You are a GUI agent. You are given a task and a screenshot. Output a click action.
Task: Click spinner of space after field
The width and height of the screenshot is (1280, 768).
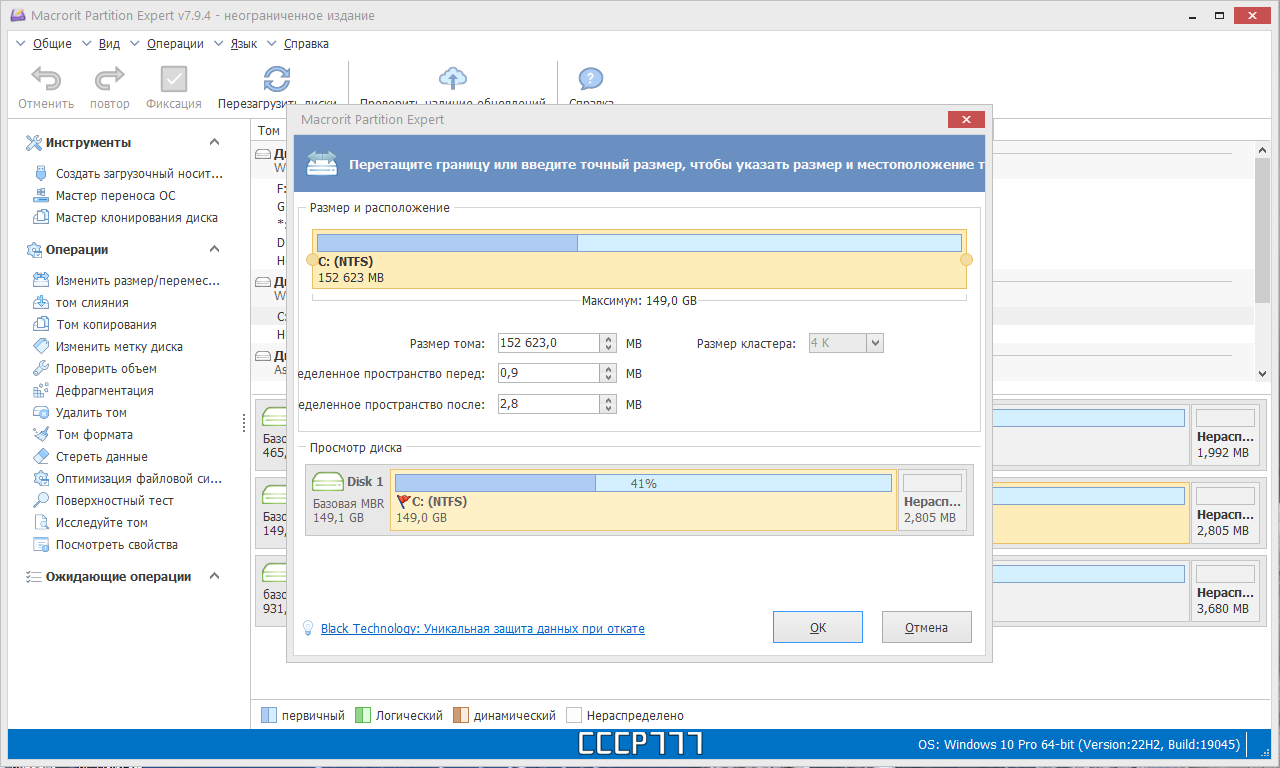608,405
